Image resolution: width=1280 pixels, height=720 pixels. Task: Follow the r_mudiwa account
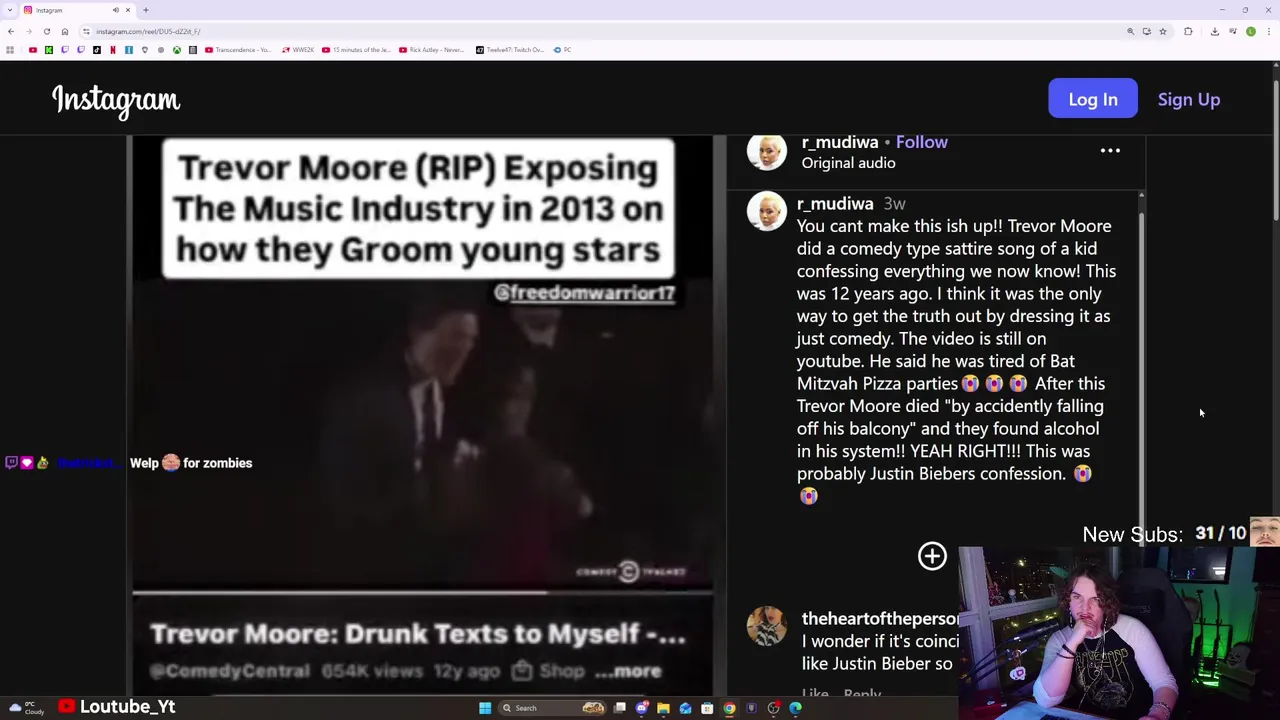[921, 142]
